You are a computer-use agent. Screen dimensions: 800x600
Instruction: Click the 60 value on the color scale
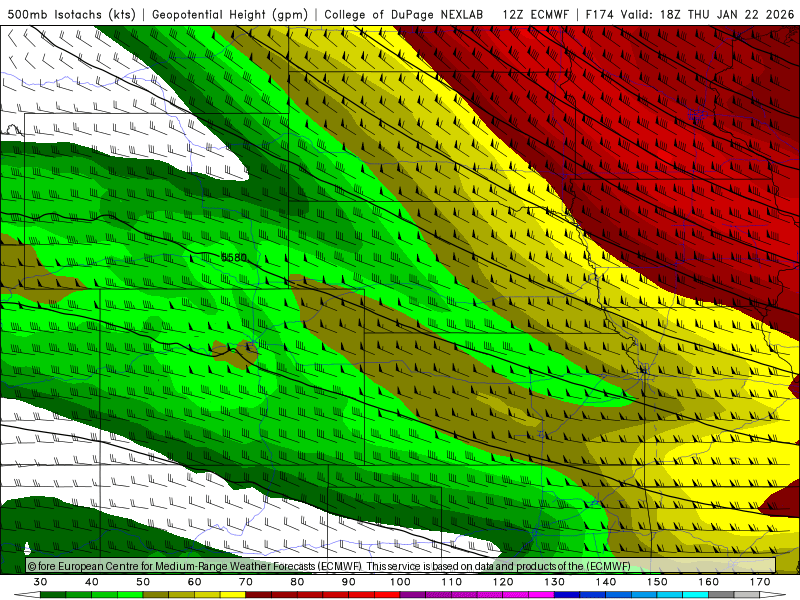point(194,582)
